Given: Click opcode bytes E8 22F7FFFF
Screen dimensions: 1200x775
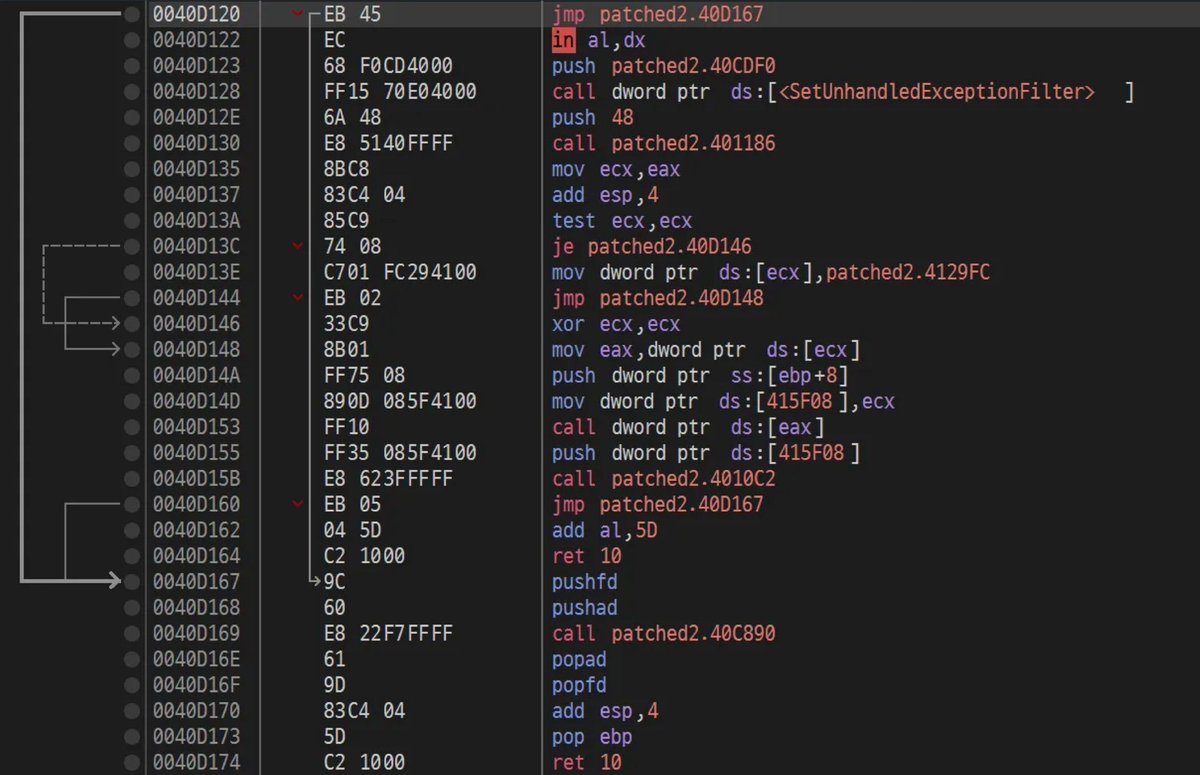Looking at the screenshot, I should 388,634.
